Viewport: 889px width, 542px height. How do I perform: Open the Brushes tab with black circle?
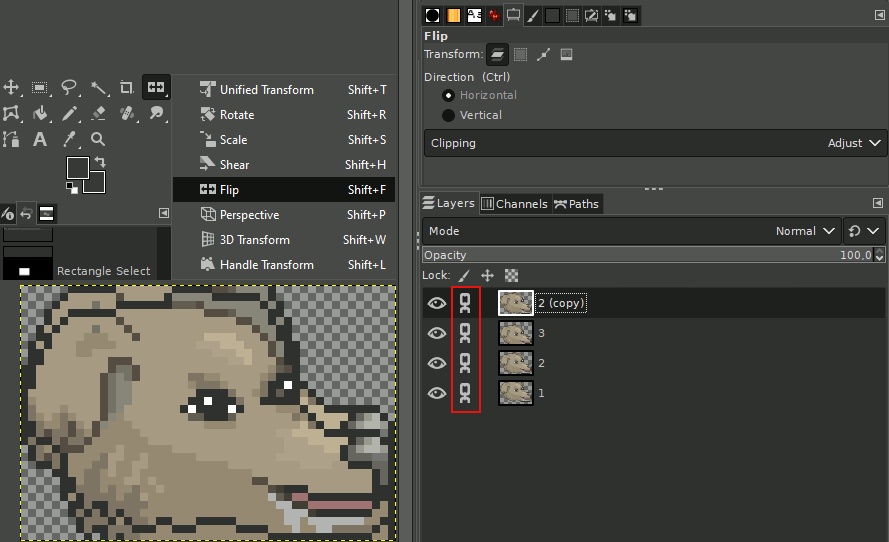point(433,15)
